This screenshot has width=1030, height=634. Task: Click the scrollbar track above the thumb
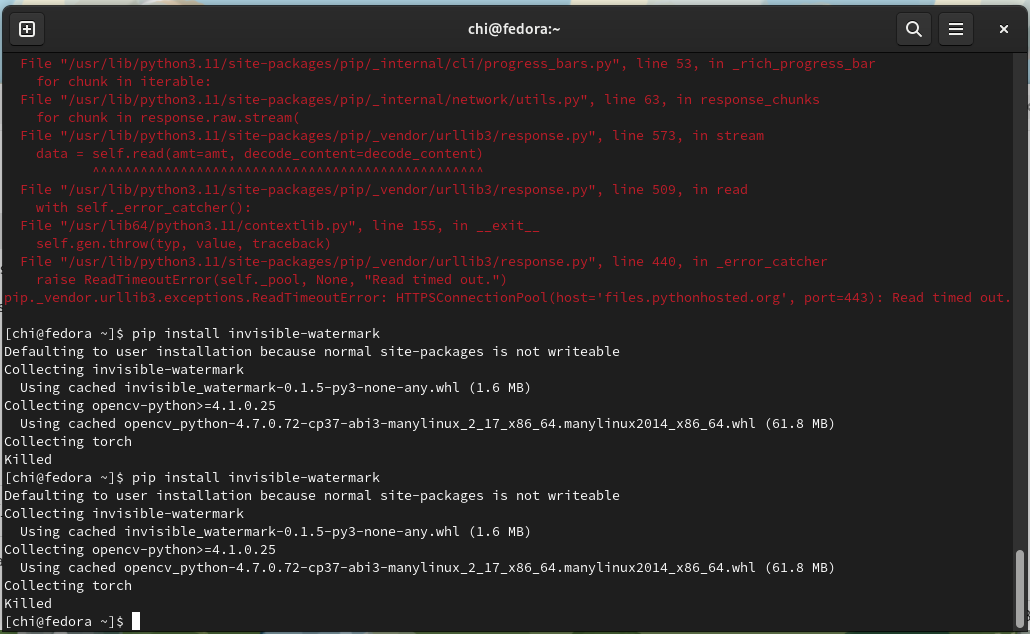point(1020,300)
